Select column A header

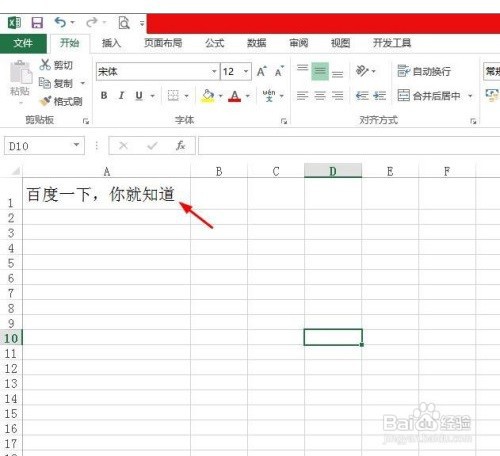pos(106,171)
